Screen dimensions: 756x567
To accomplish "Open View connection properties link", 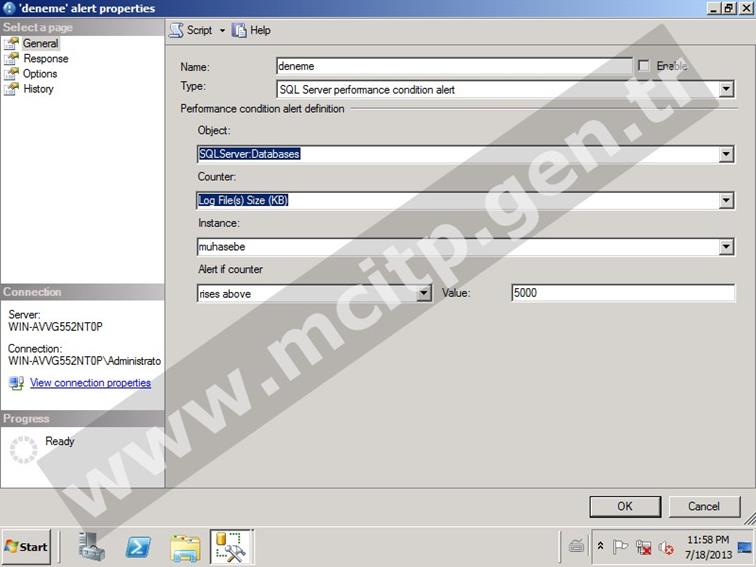I will (90, 383).
